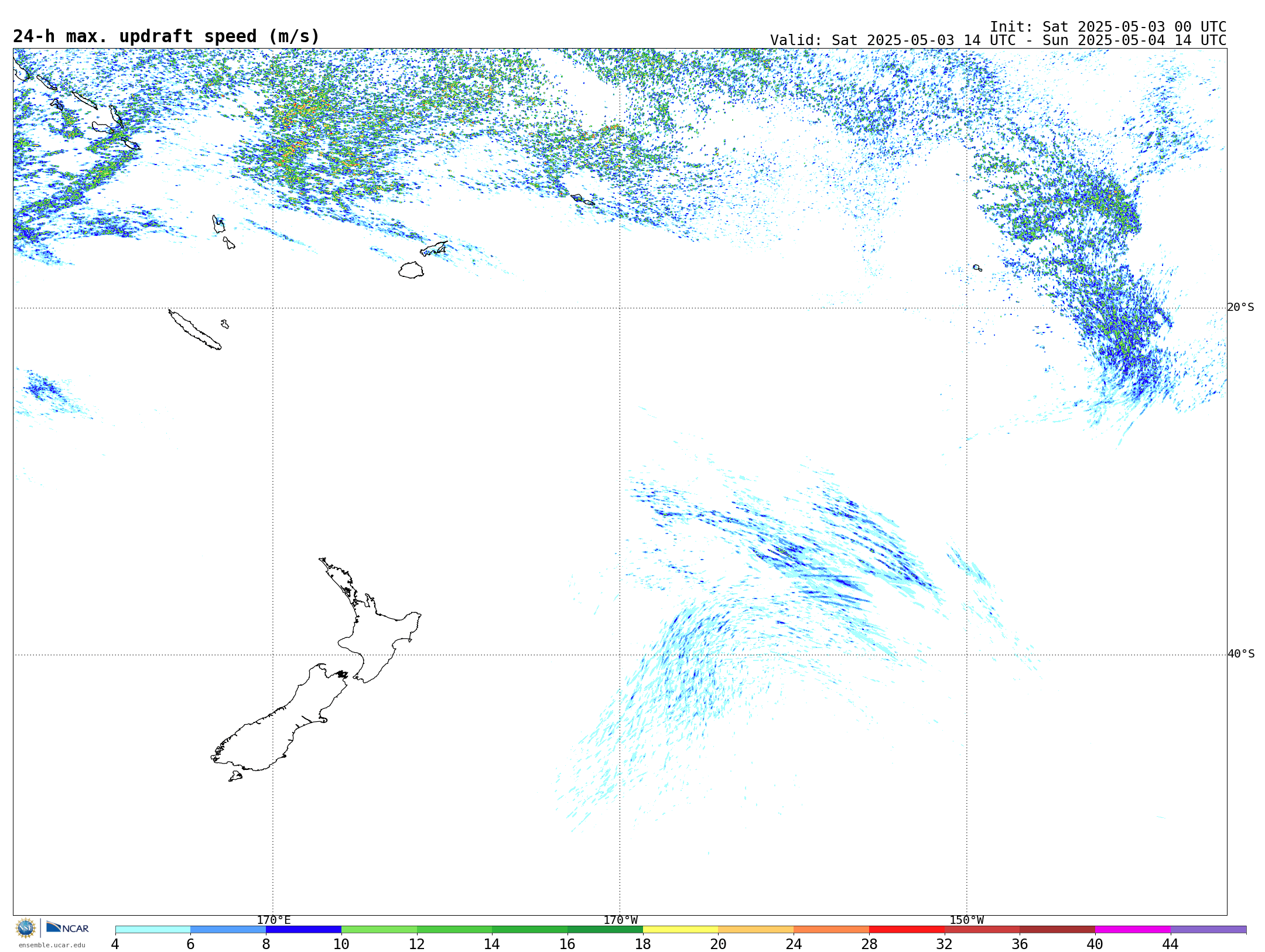This screenshot has height=952, width=1265.
Task: Click Fiji's Viti Levu island outline
Action: [x=411, y=270]
